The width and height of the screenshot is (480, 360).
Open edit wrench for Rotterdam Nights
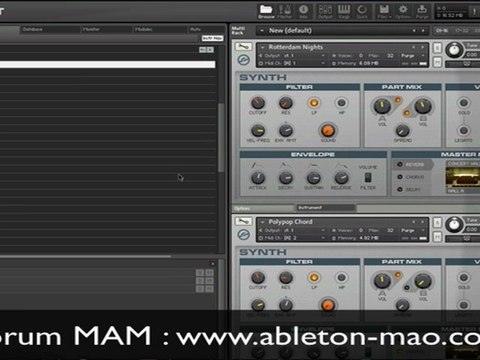point(243,47)
